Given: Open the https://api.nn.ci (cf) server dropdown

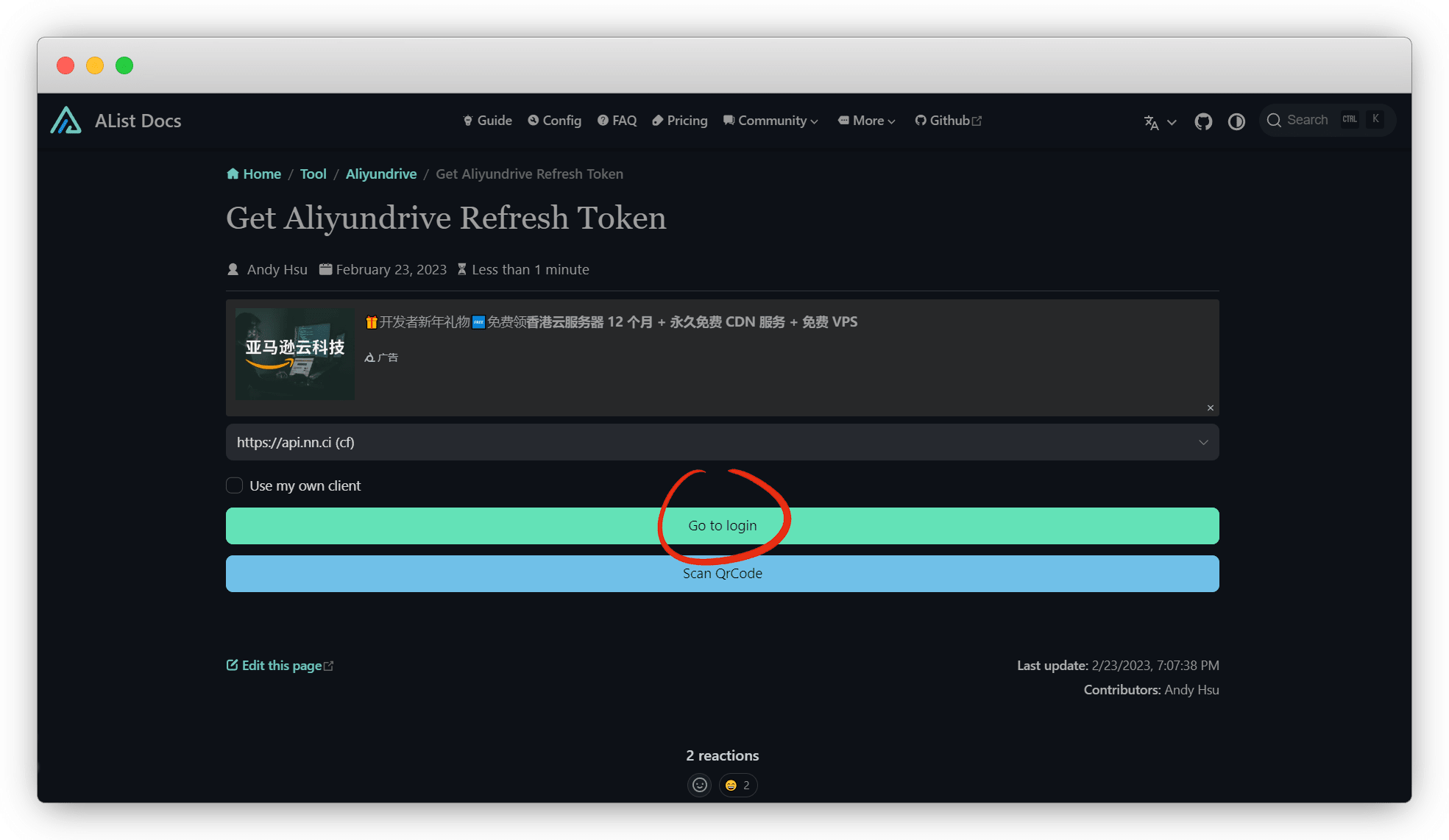Looking at the screenshot, I should 722,442.
